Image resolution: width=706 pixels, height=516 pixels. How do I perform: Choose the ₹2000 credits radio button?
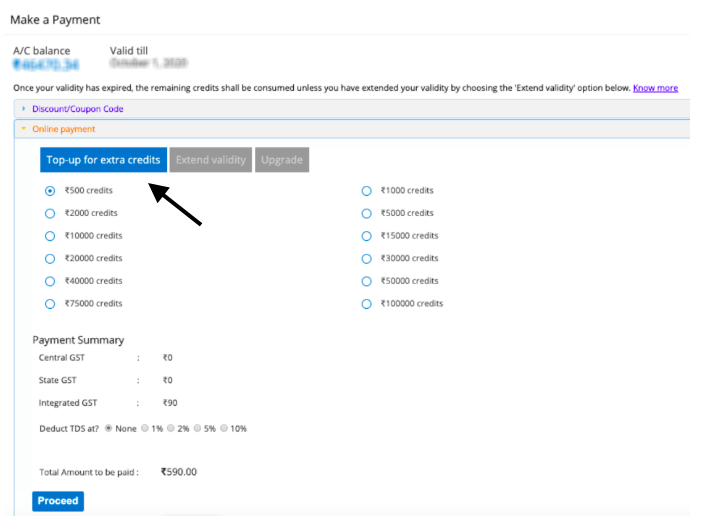coord(50,213)
